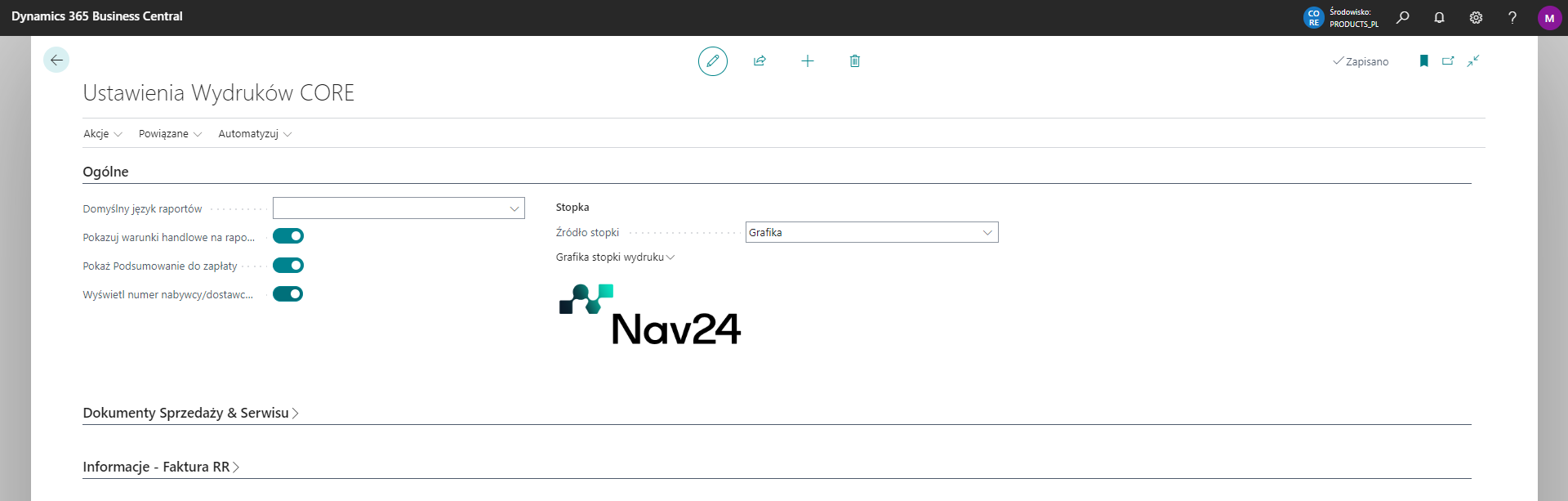Click the trash delete icon
This screenshot has height=501, width=1568.
[x=854, y=61]
